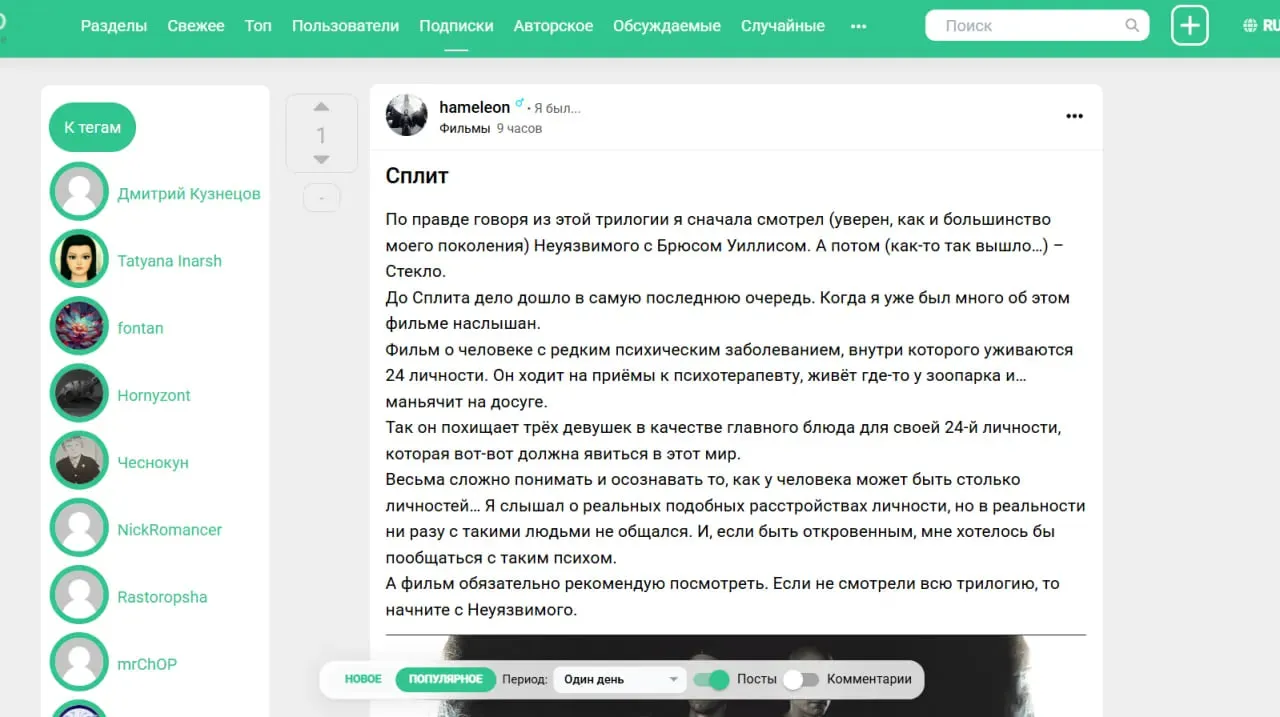The width and height of the screenshot is (1280, 717).
Task: Open the Разделы nav item
Action: coord(114,26)
